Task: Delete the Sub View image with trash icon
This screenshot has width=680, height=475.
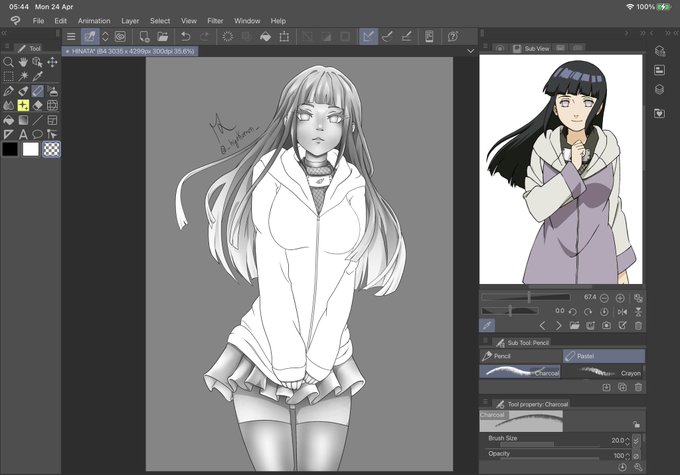Action: (x=638, y=325)
